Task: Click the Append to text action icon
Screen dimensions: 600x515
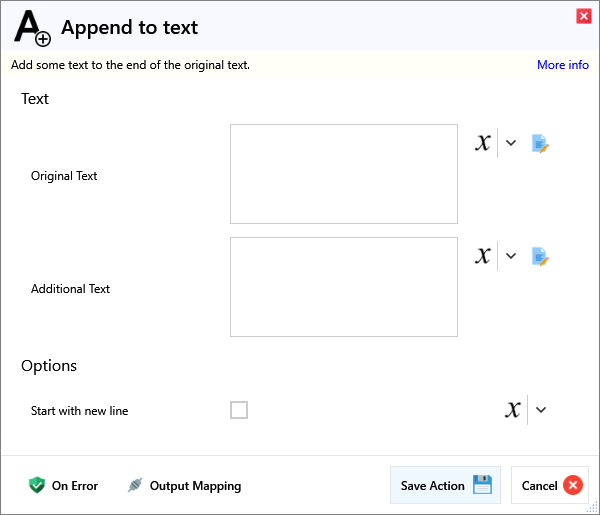Action: [x=31, y=28]
